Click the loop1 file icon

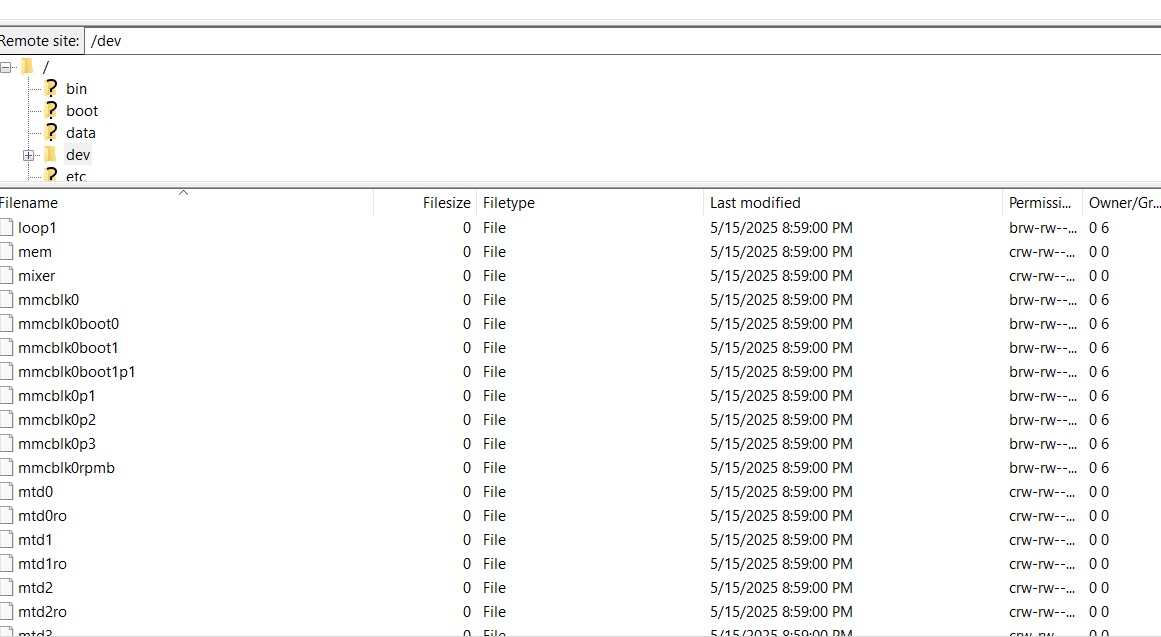click(x=7, y=227)
